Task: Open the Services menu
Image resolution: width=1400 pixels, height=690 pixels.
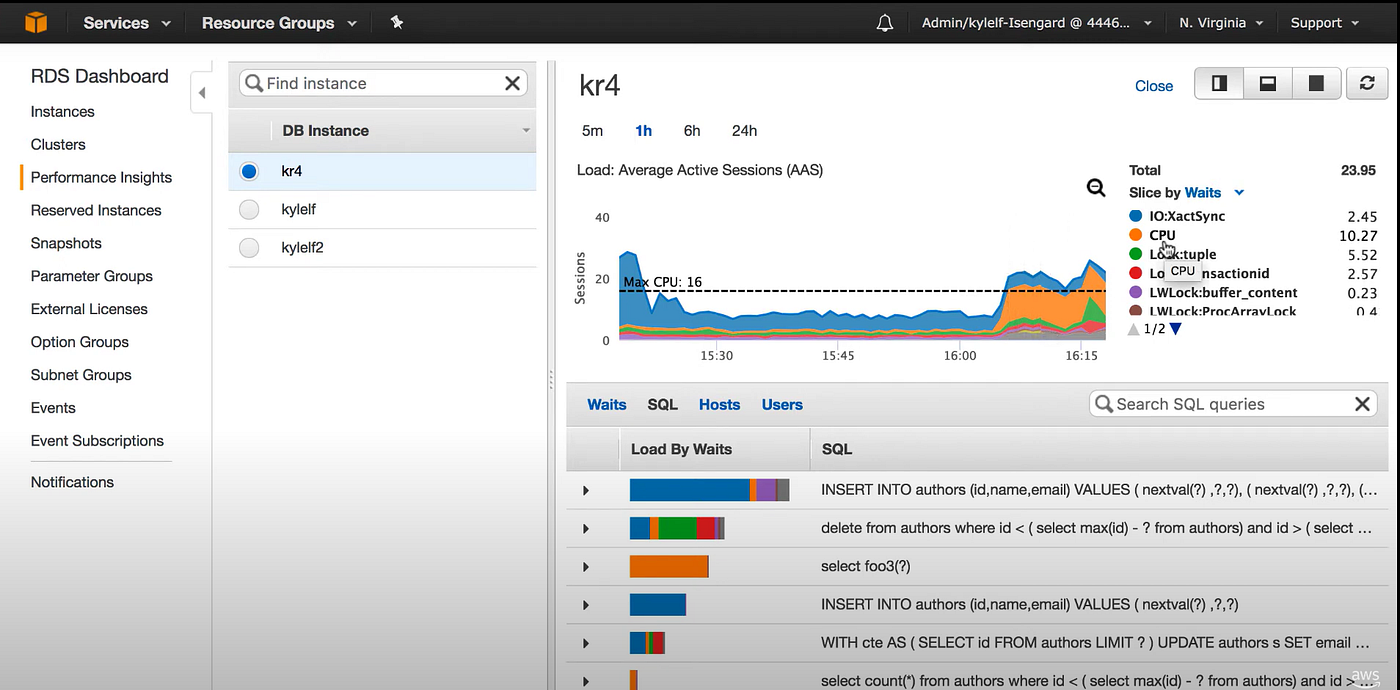Action: point(117,22)
